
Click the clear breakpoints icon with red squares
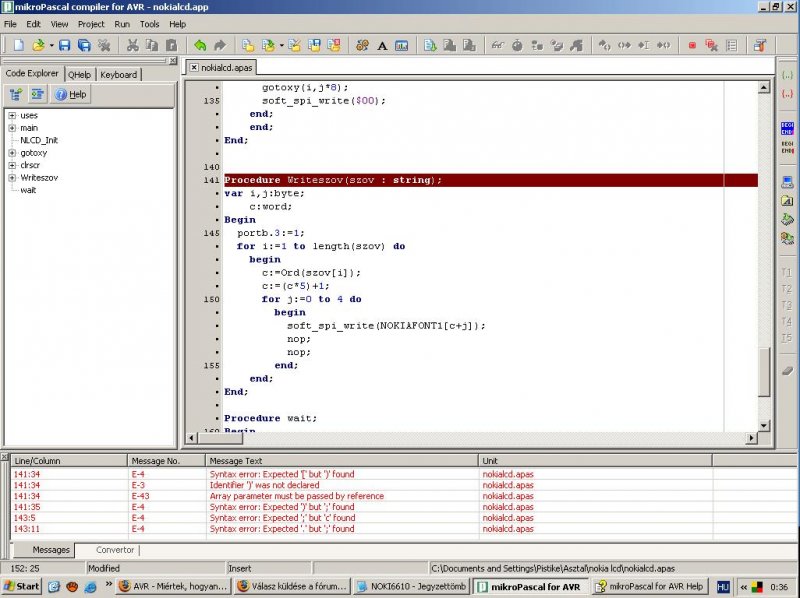coord(712,45)
